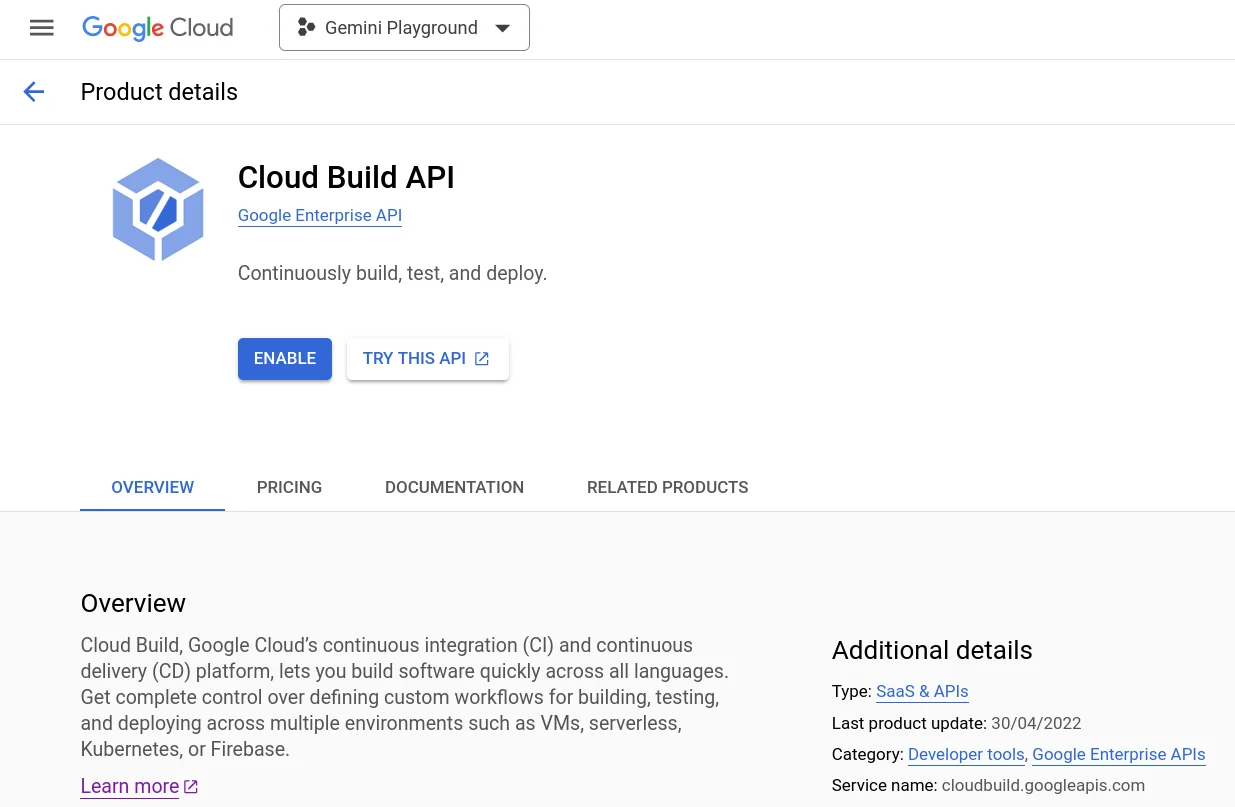Screen dimensions: 1235x807
Task: Click the project selector dropdown arrow
Action: [x=503, y=28]
